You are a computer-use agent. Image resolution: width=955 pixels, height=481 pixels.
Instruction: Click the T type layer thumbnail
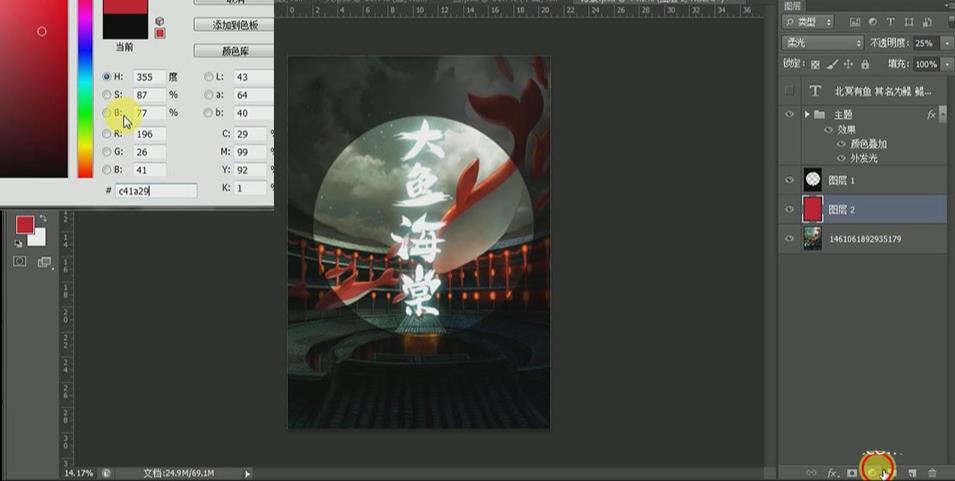[x=815, y=91]
